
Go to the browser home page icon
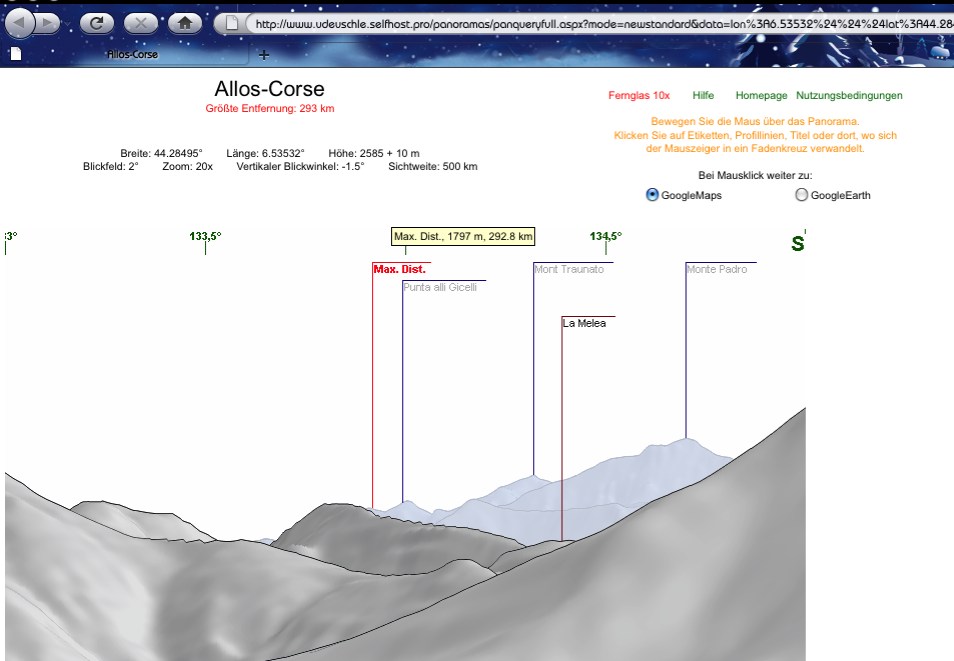pyautogui.click(x=184, y=22)
